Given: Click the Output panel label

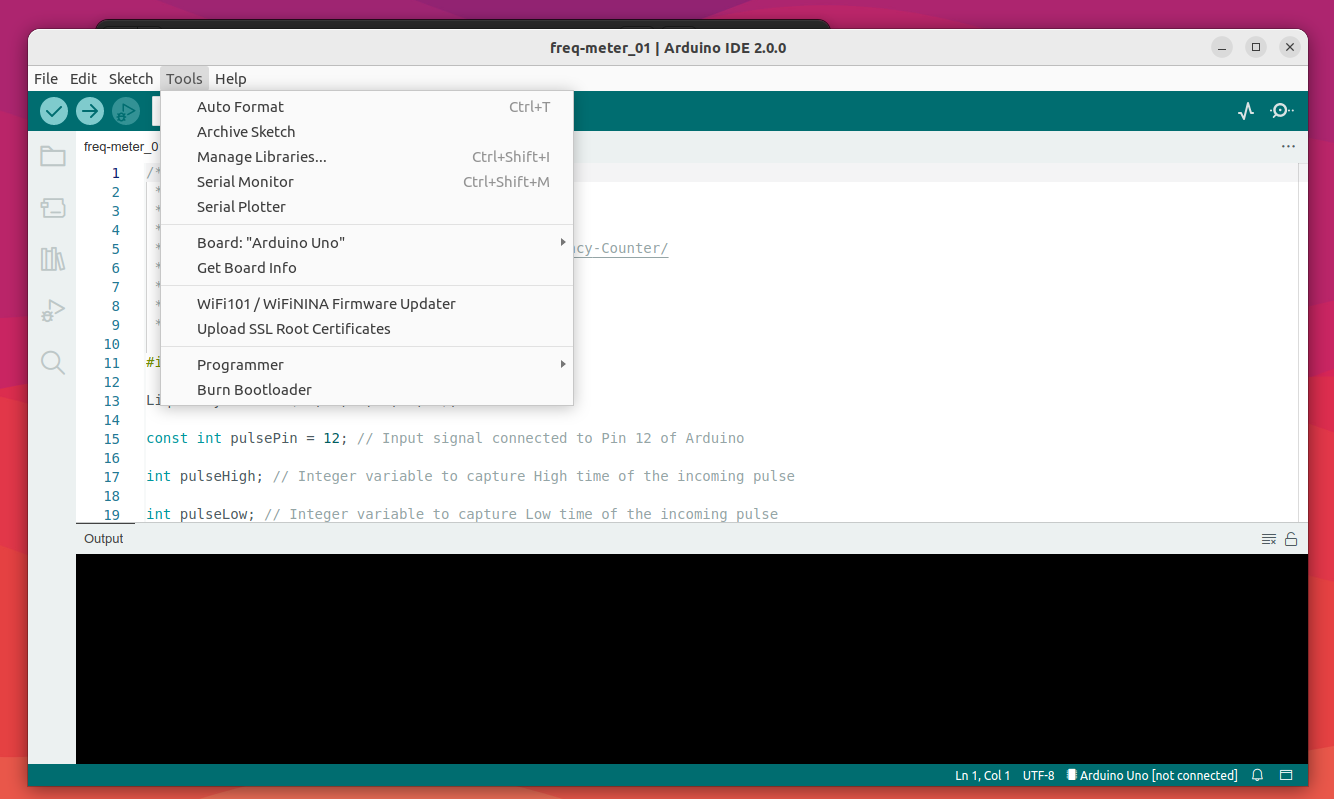Looking at the screenshot, I should pos(103,539).
